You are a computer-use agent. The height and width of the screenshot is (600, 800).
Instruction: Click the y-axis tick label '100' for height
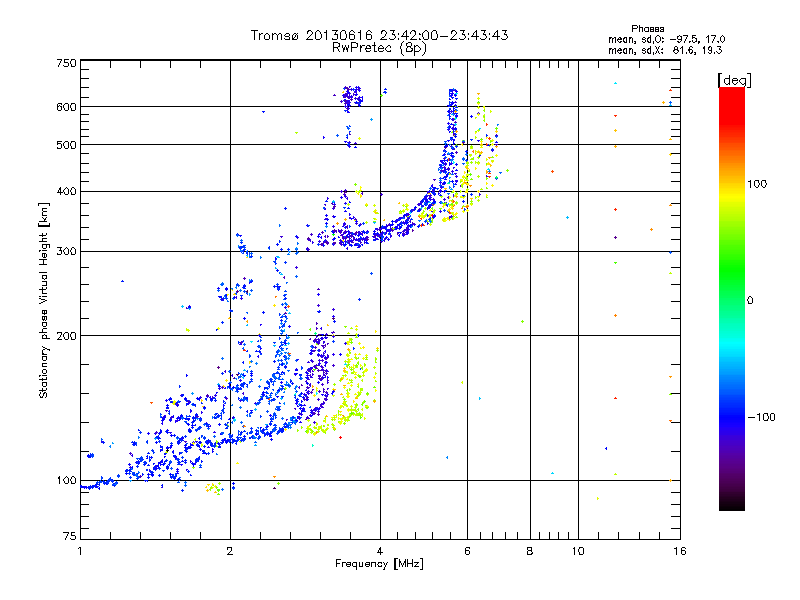click(66, 480)
